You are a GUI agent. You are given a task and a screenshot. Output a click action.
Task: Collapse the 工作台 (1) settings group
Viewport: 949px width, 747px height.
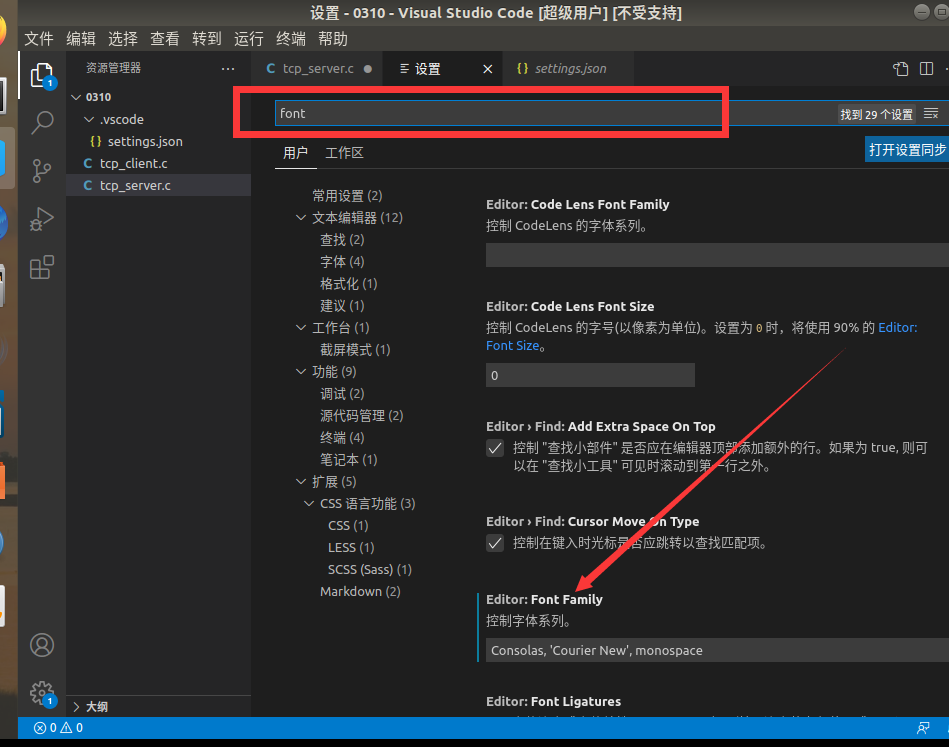[x=301, y=327]
